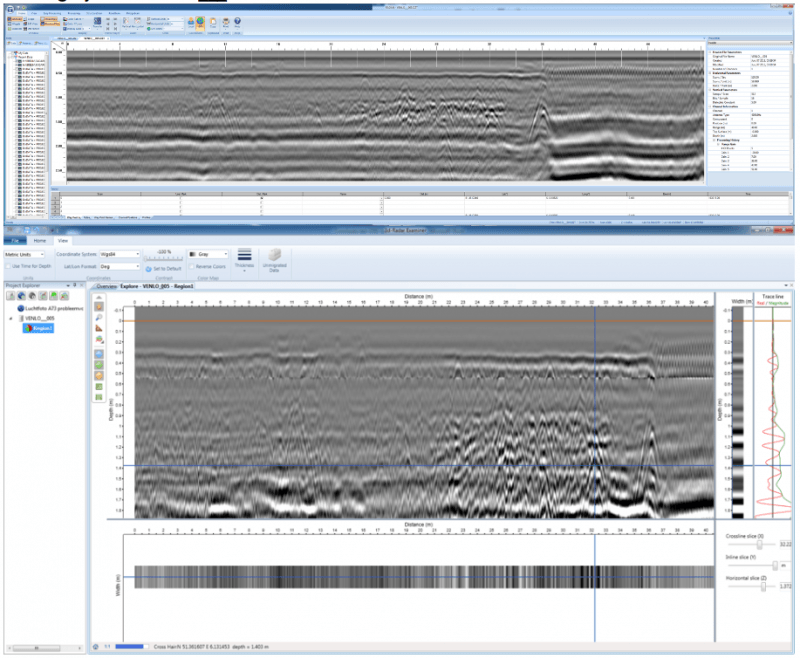
Task: Select the hand pan tool in the vertical strip
Action: (98, 306)
